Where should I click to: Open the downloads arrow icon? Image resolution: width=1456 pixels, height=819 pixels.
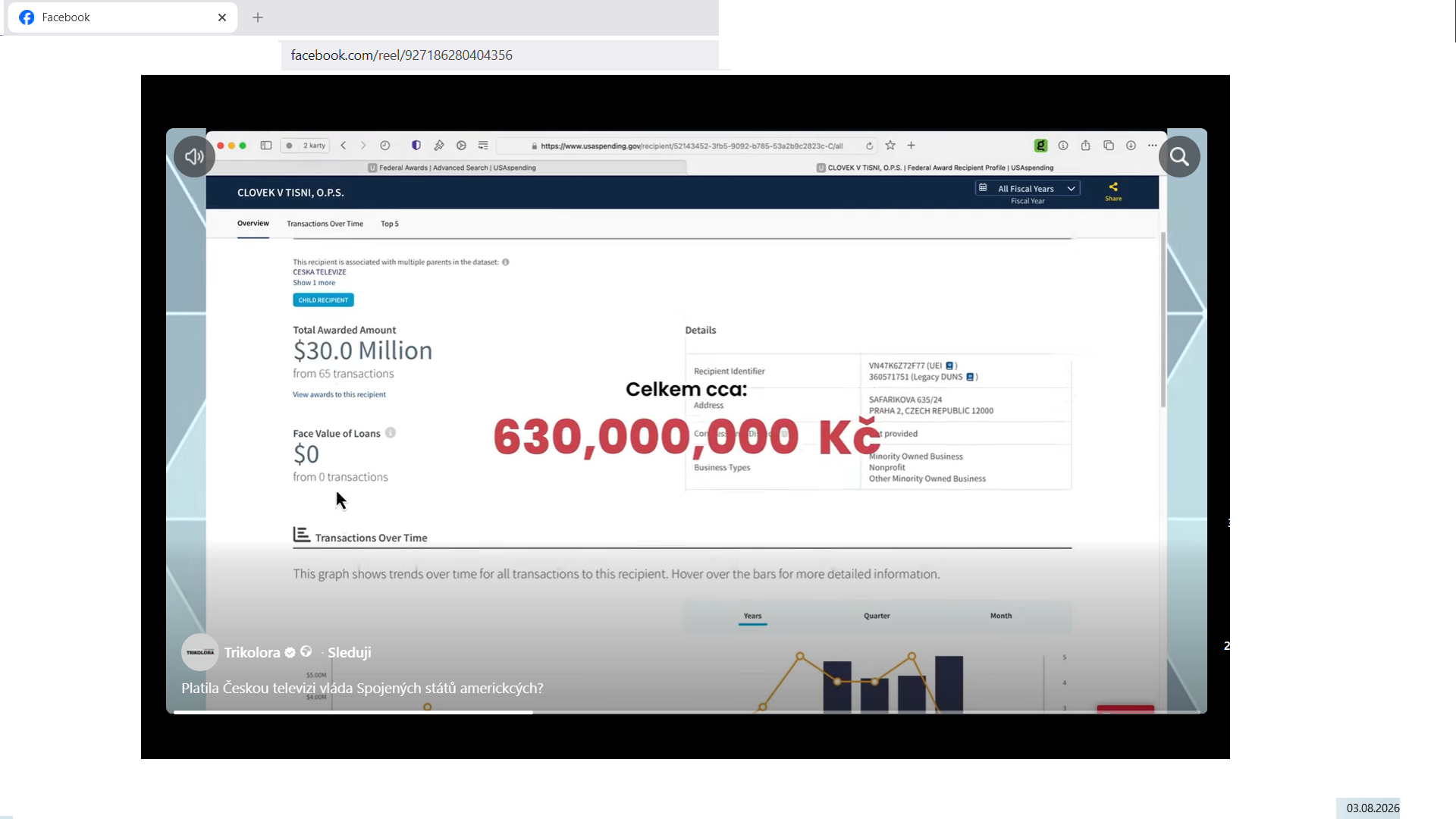(1131, 146)
